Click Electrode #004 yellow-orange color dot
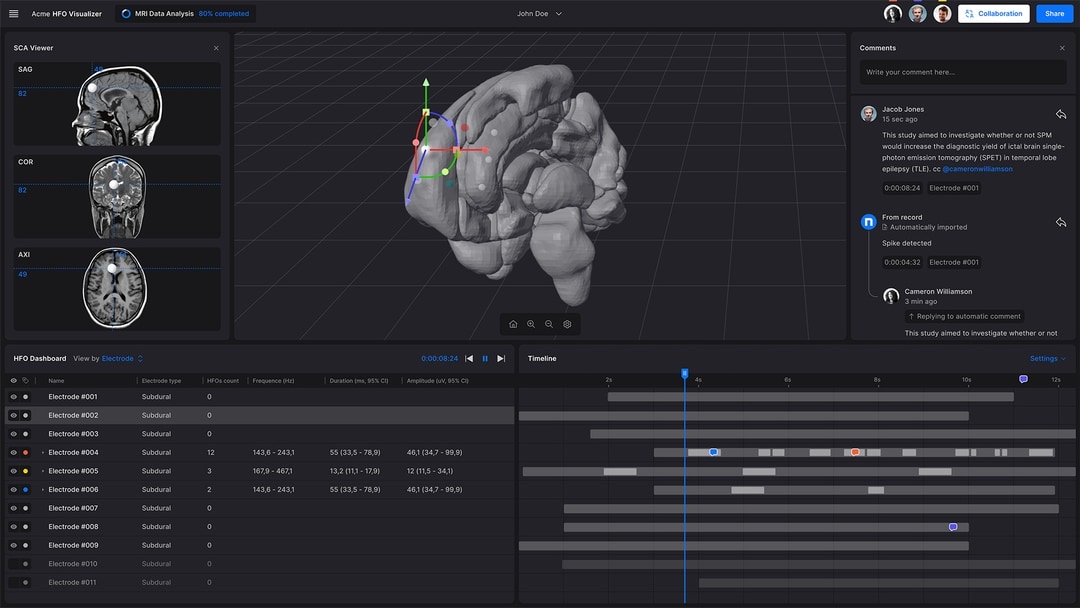1080x608 pixels. 26,453
